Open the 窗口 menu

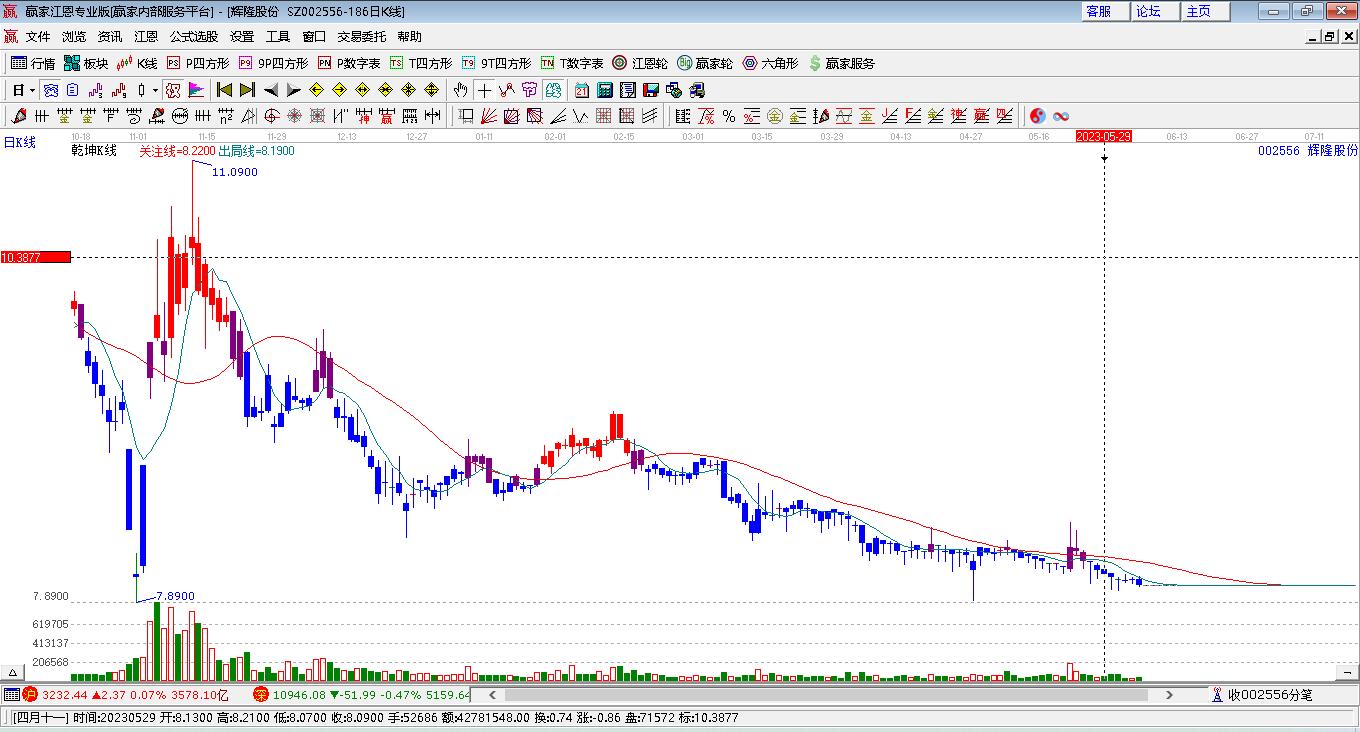[x=314, y=37]
